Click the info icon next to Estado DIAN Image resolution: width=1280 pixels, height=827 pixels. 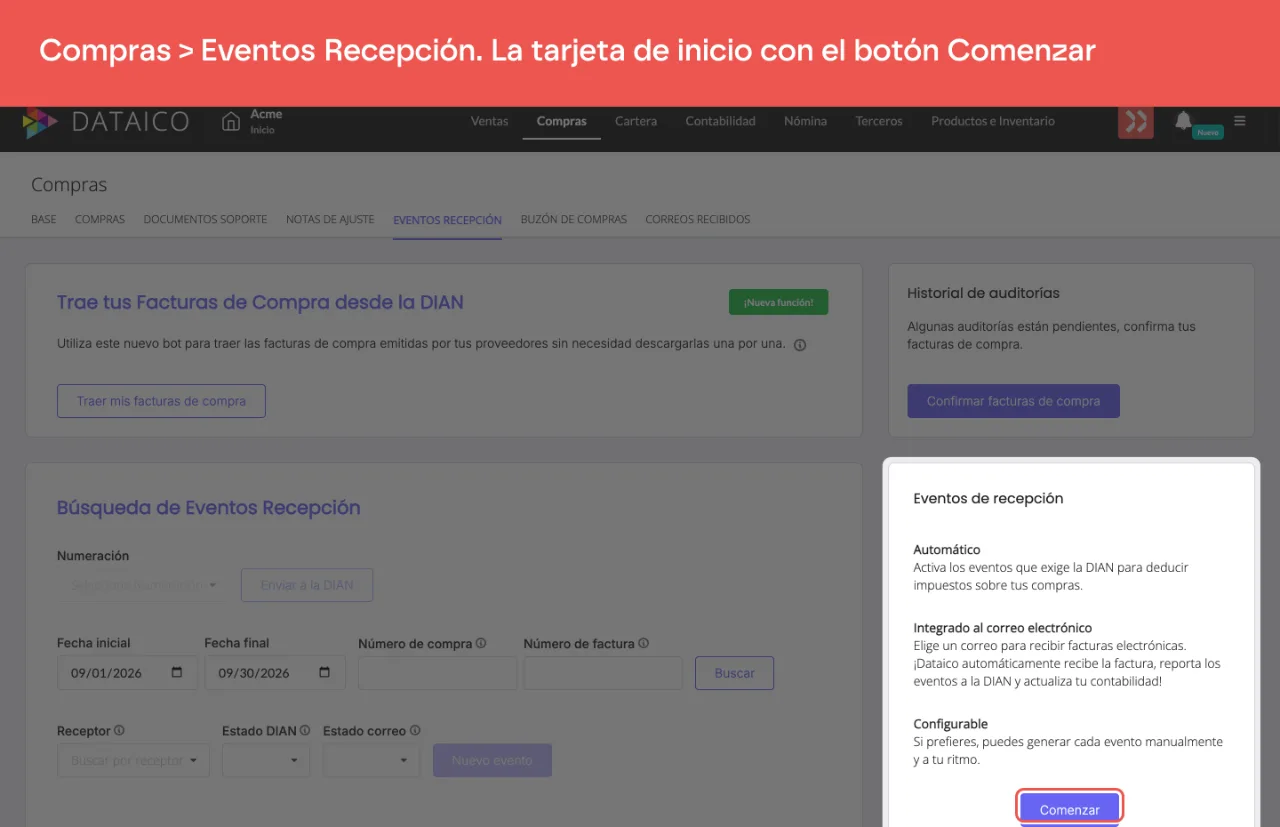tap(305, 731)
